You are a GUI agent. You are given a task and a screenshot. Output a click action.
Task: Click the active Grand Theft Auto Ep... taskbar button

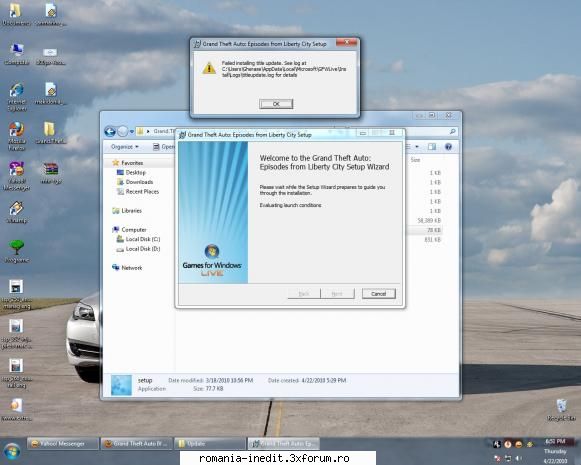[x=283, y=444]
